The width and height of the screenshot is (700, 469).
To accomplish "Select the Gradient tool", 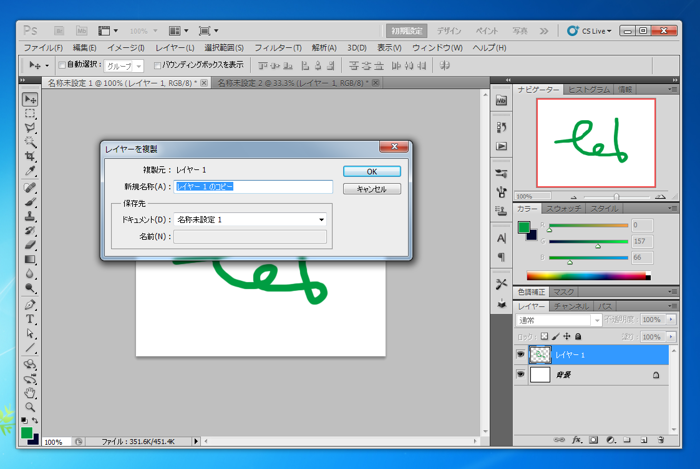I will (30, 259).
